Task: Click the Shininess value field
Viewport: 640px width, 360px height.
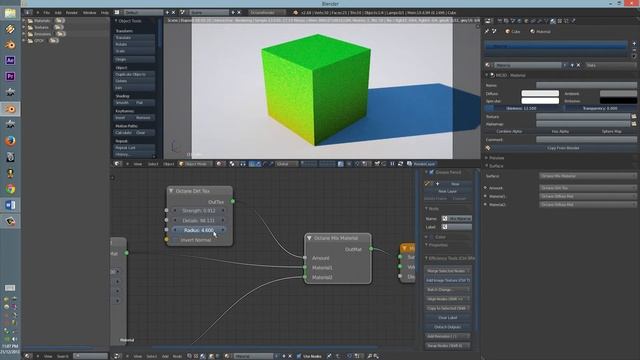Action: click(524, 109)
